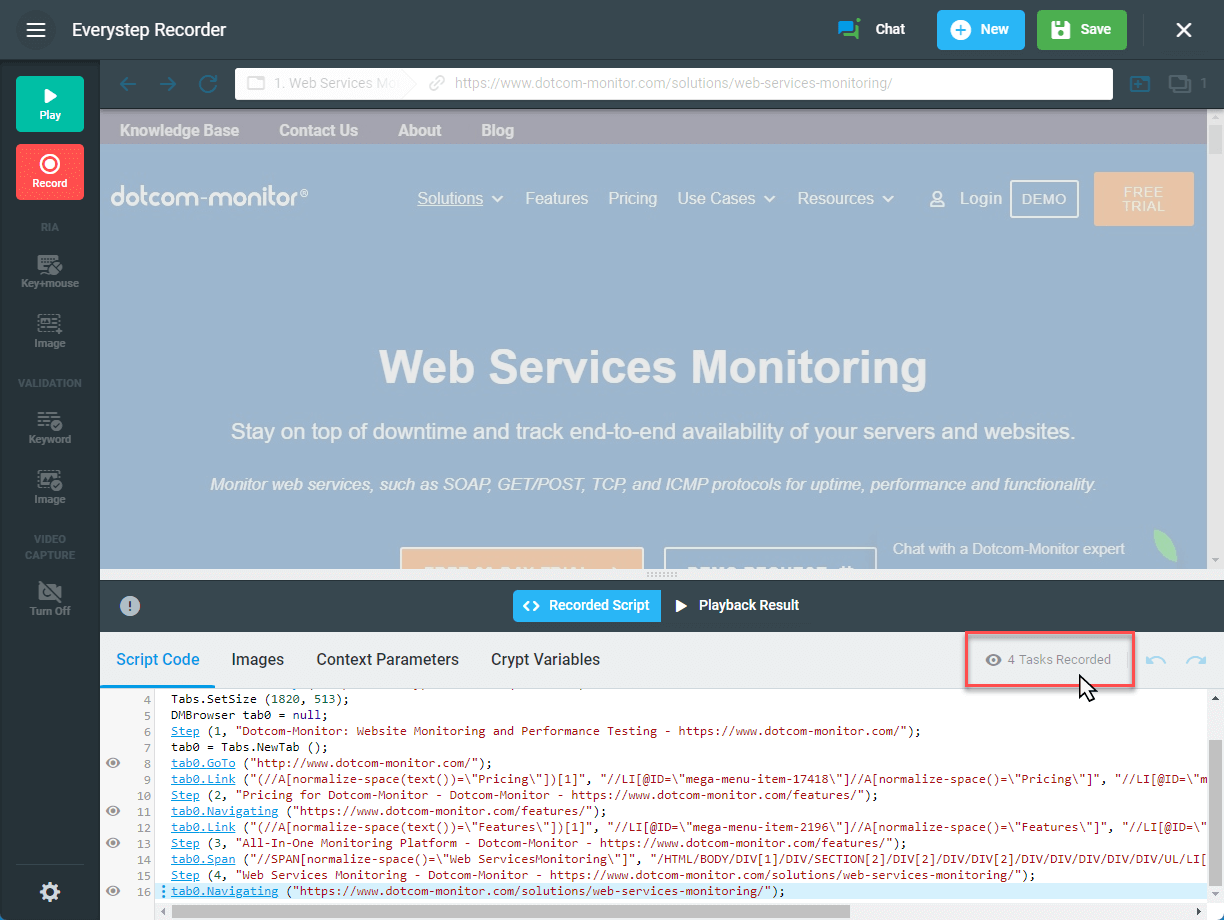Select the RIA Image tool
The image size is (1224, 920).
point(50,331)
